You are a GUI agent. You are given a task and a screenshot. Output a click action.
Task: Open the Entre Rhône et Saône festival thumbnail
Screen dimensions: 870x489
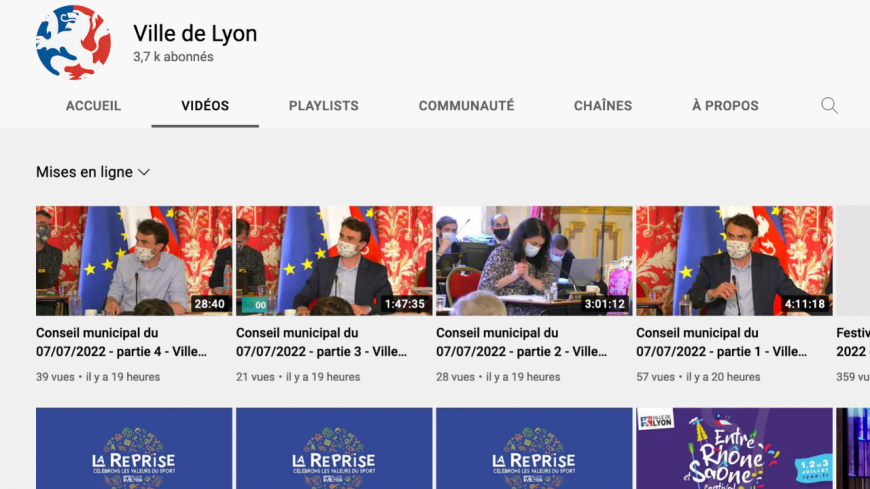coord(734,450)
